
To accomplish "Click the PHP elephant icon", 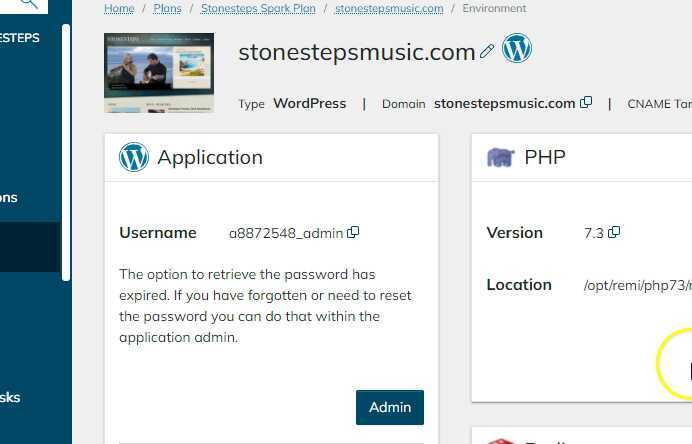I will (x=500, y=157).
